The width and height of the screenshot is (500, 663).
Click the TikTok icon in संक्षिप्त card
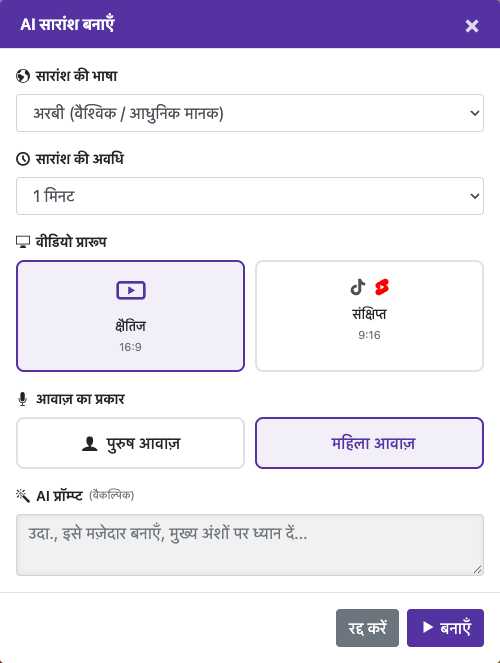tap(358, 287)
